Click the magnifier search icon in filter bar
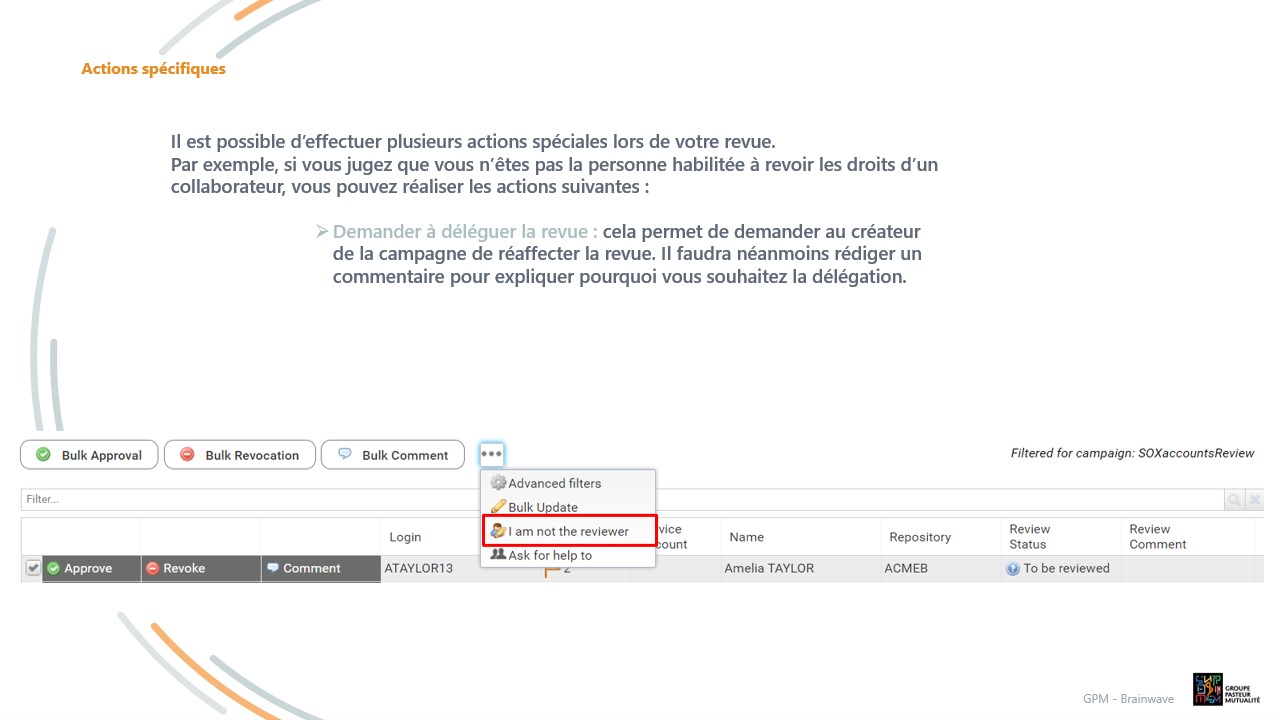 click(x=1235, y=499)
